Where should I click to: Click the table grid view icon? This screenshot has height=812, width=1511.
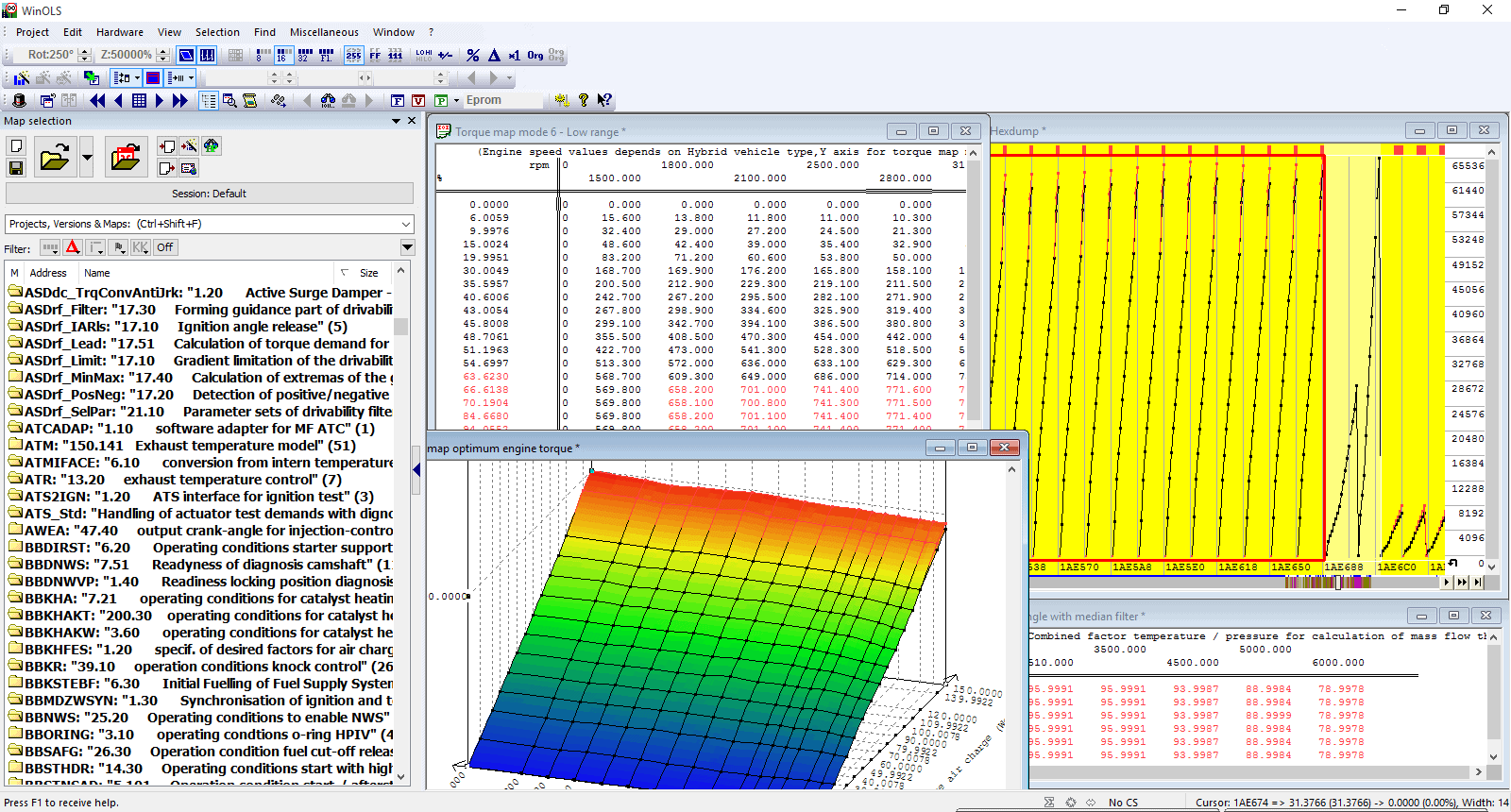tap(139, 100)
